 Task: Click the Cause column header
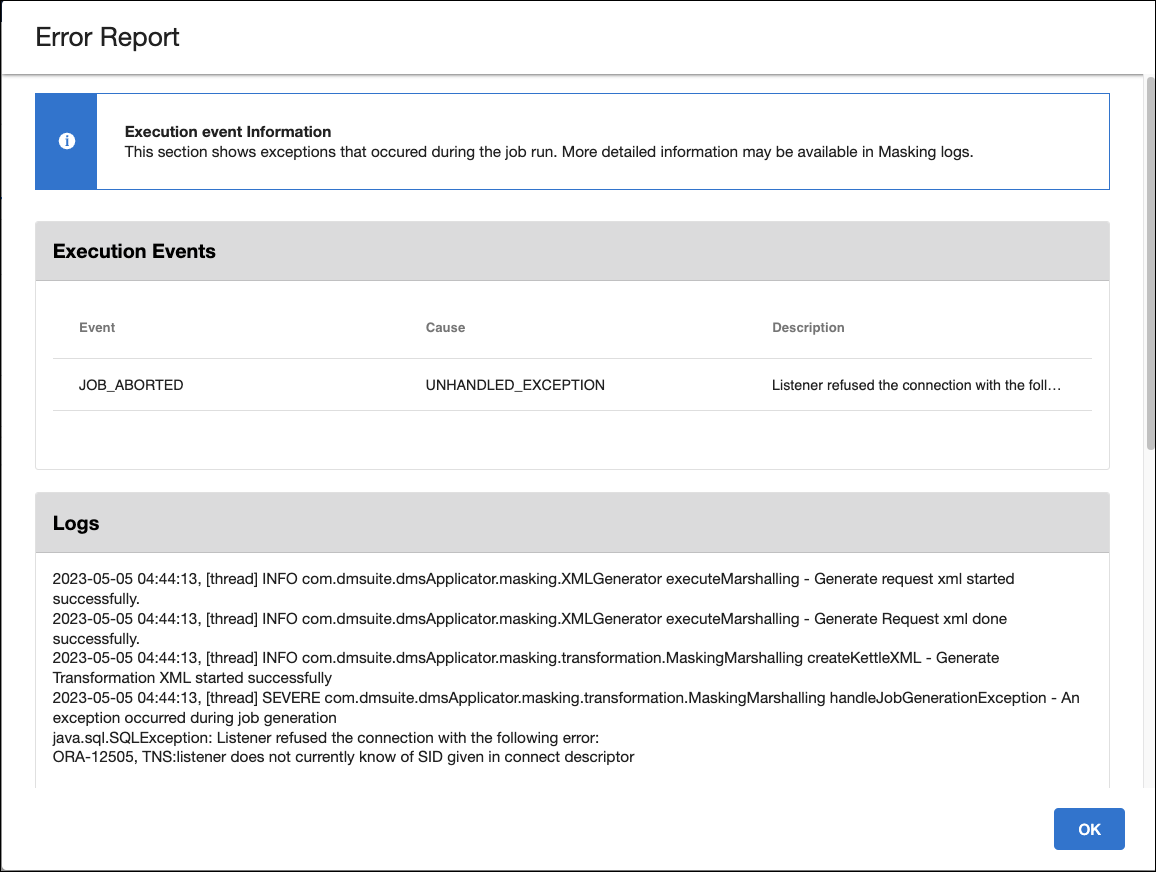click(x=445, y=328)
